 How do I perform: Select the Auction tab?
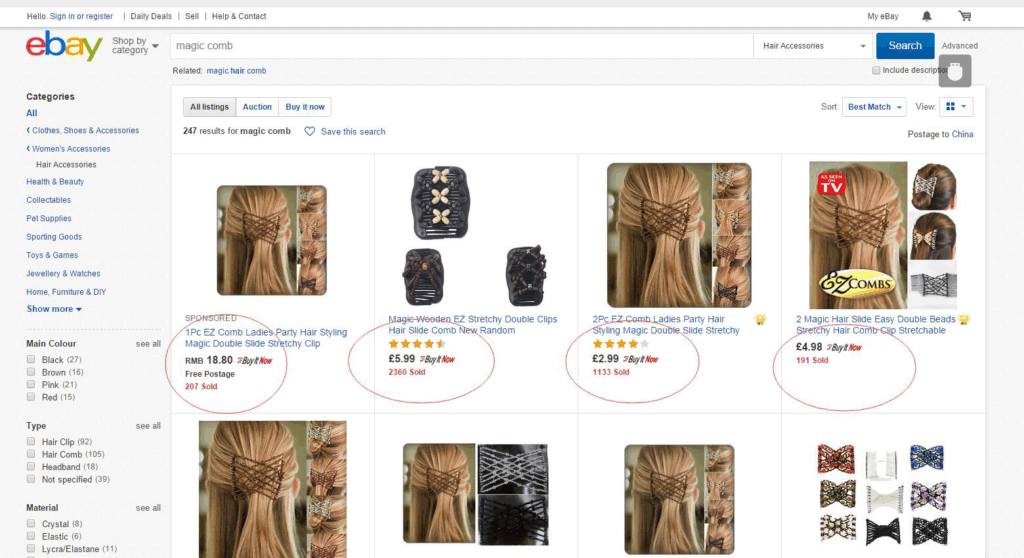coord(257,107)
